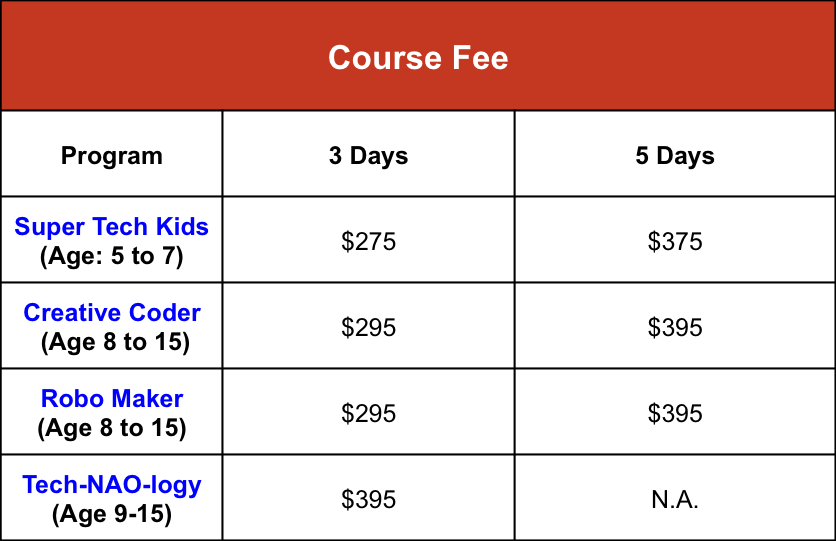Open the Creative Coder program link

pyautogui.click(x=112, y=313)
